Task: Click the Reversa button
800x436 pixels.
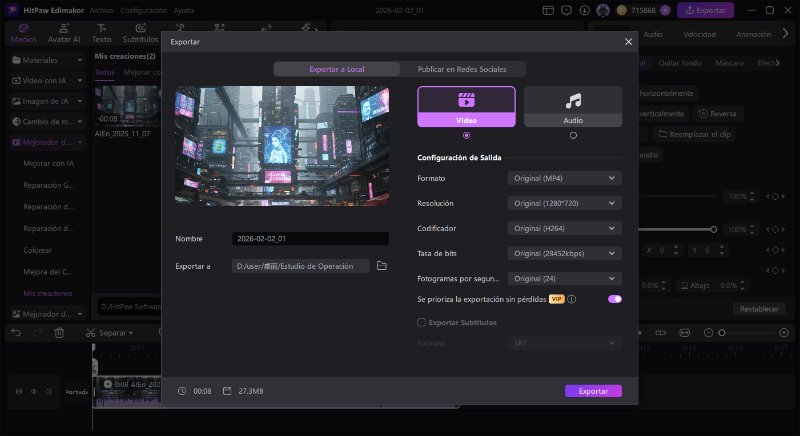Action: 717,114
